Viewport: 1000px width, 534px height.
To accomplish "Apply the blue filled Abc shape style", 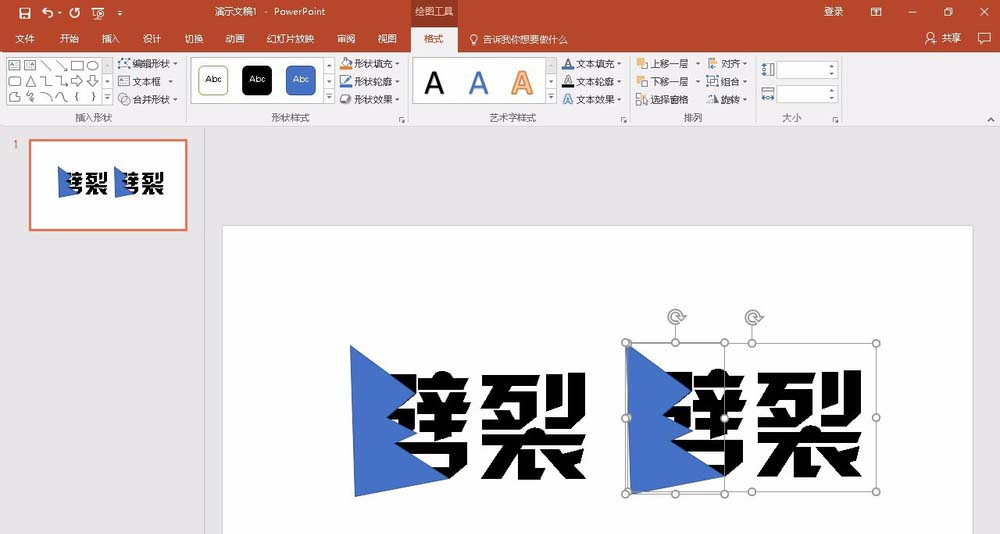I will coord(300,80).
